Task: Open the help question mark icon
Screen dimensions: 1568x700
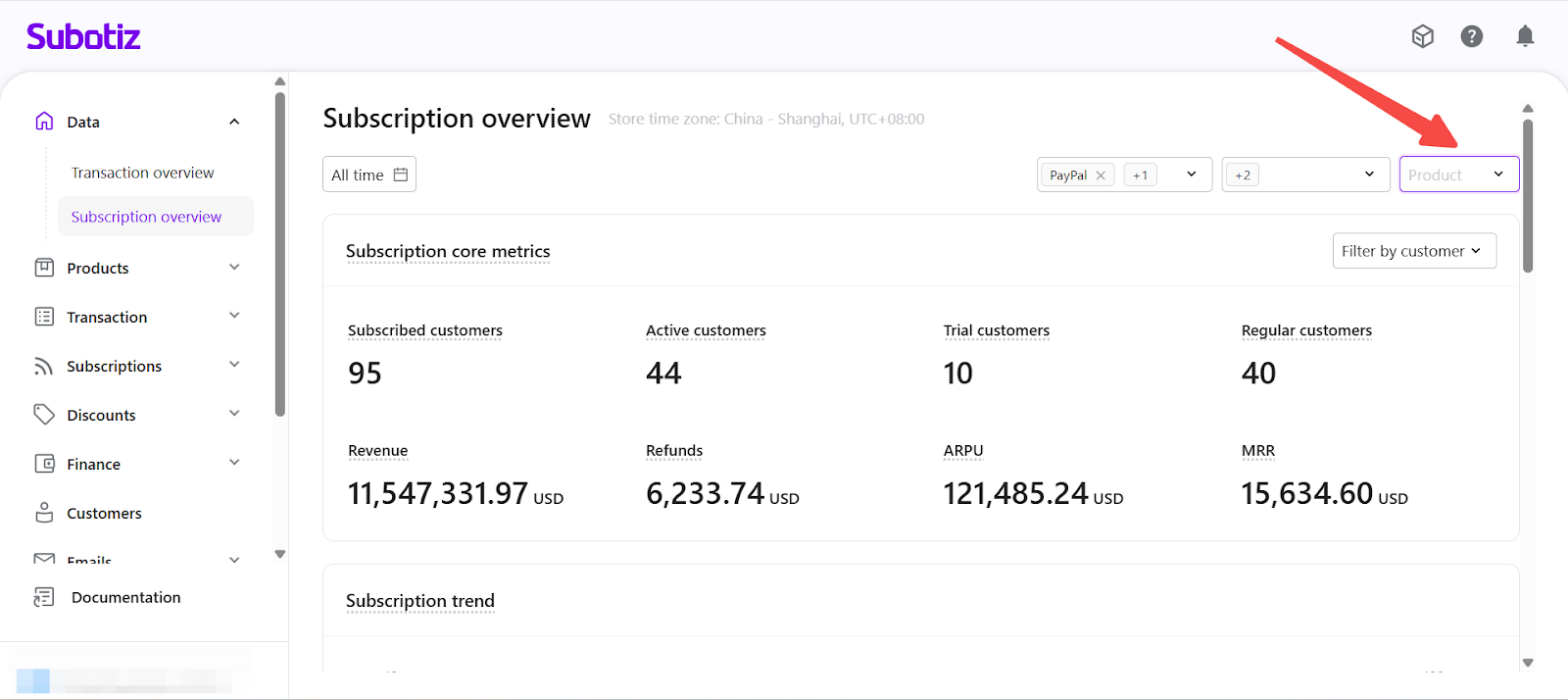Action: [x=1471, y=36]
